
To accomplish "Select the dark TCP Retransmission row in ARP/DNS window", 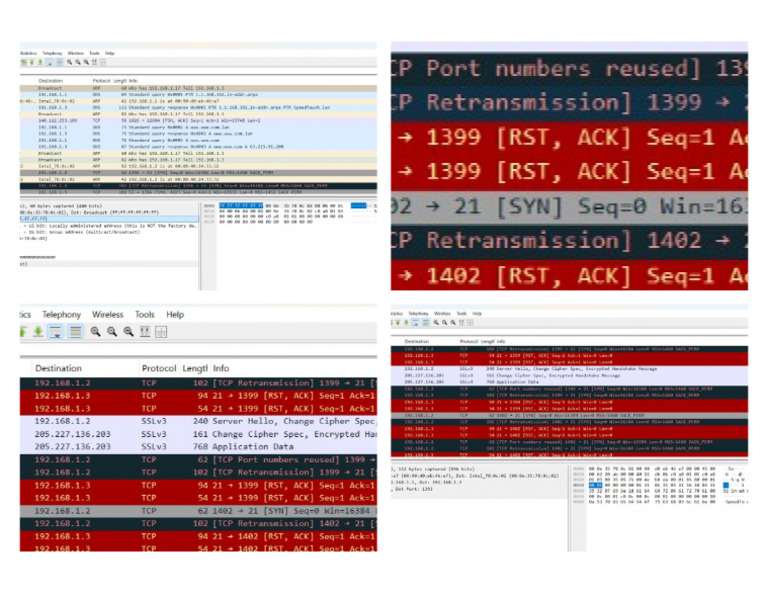I will (198, 186).
